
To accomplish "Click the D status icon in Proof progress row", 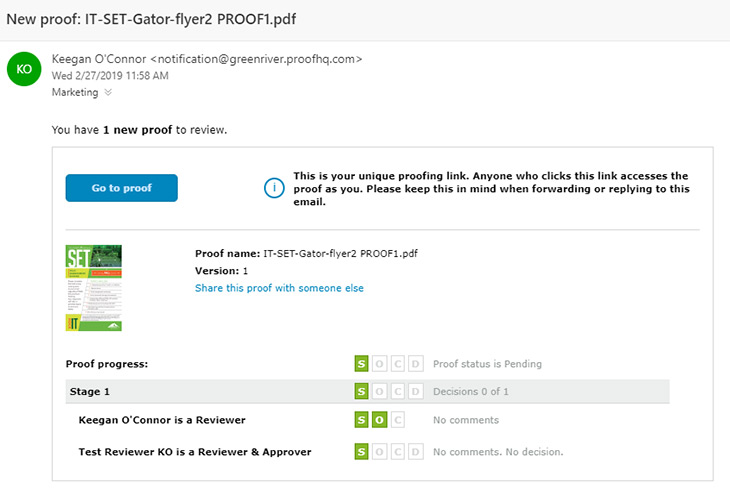I will pos(416,364).
